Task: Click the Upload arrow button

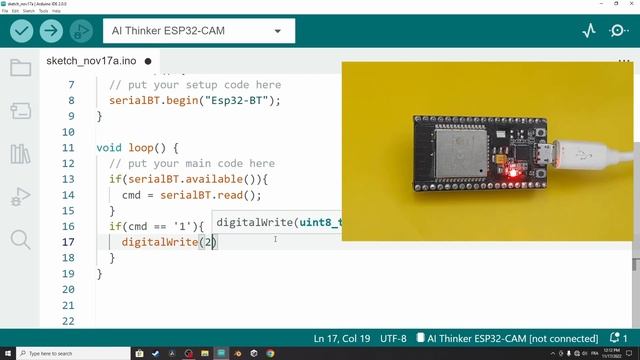Action: coord(51,31)
